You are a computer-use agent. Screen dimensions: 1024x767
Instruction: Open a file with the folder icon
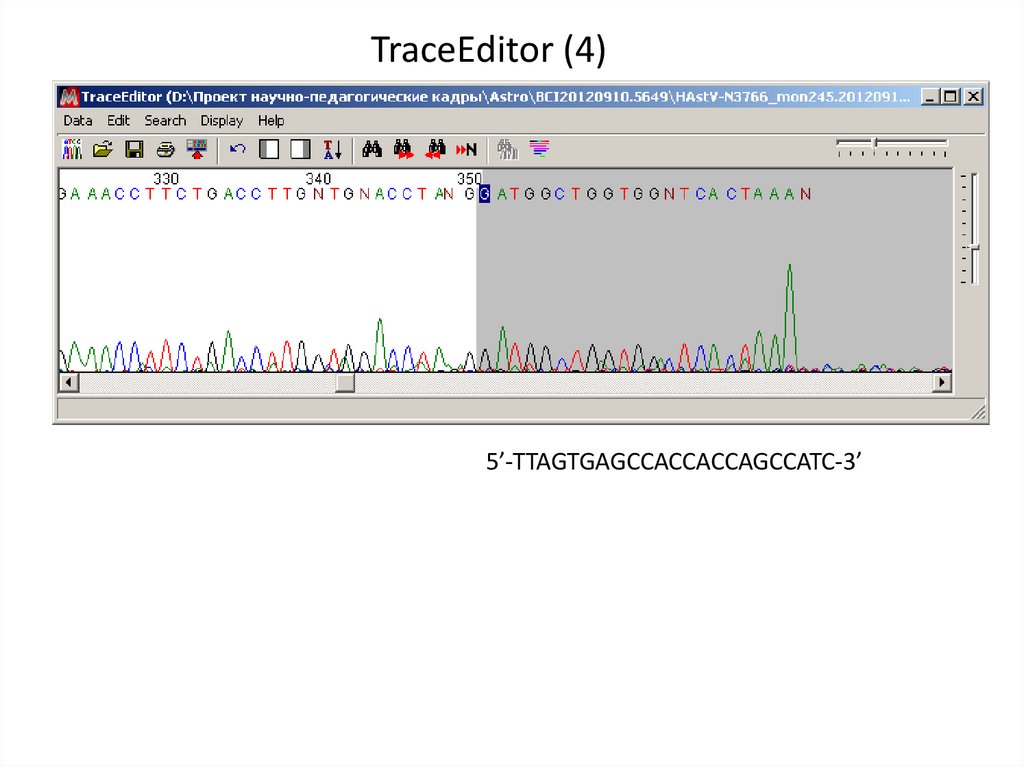(103, 150)
